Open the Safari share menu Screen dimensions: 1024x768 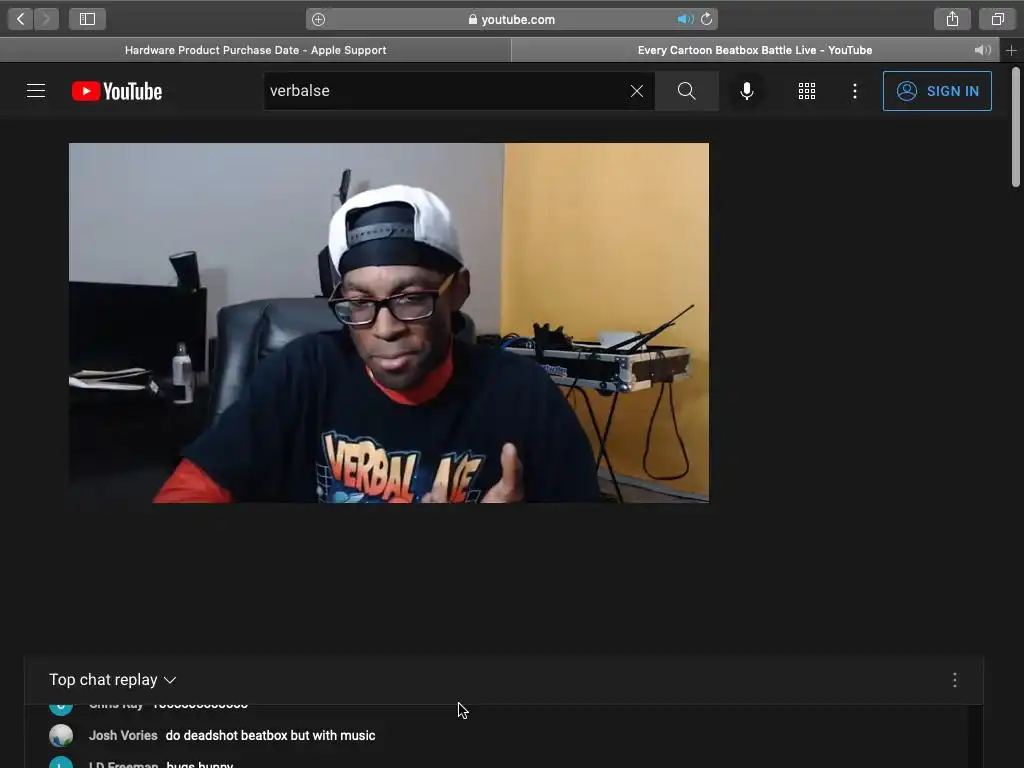coord(952,19)
